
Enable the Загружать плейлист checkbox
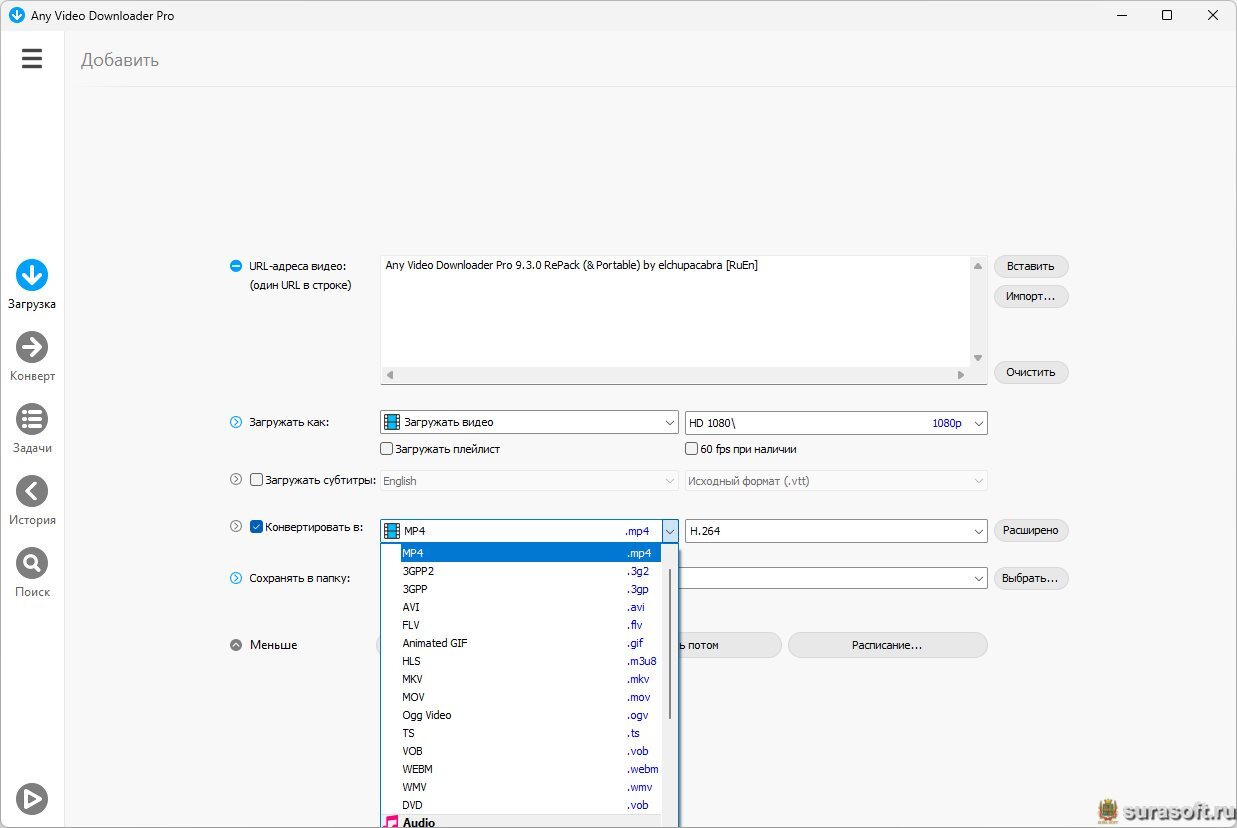387,449
